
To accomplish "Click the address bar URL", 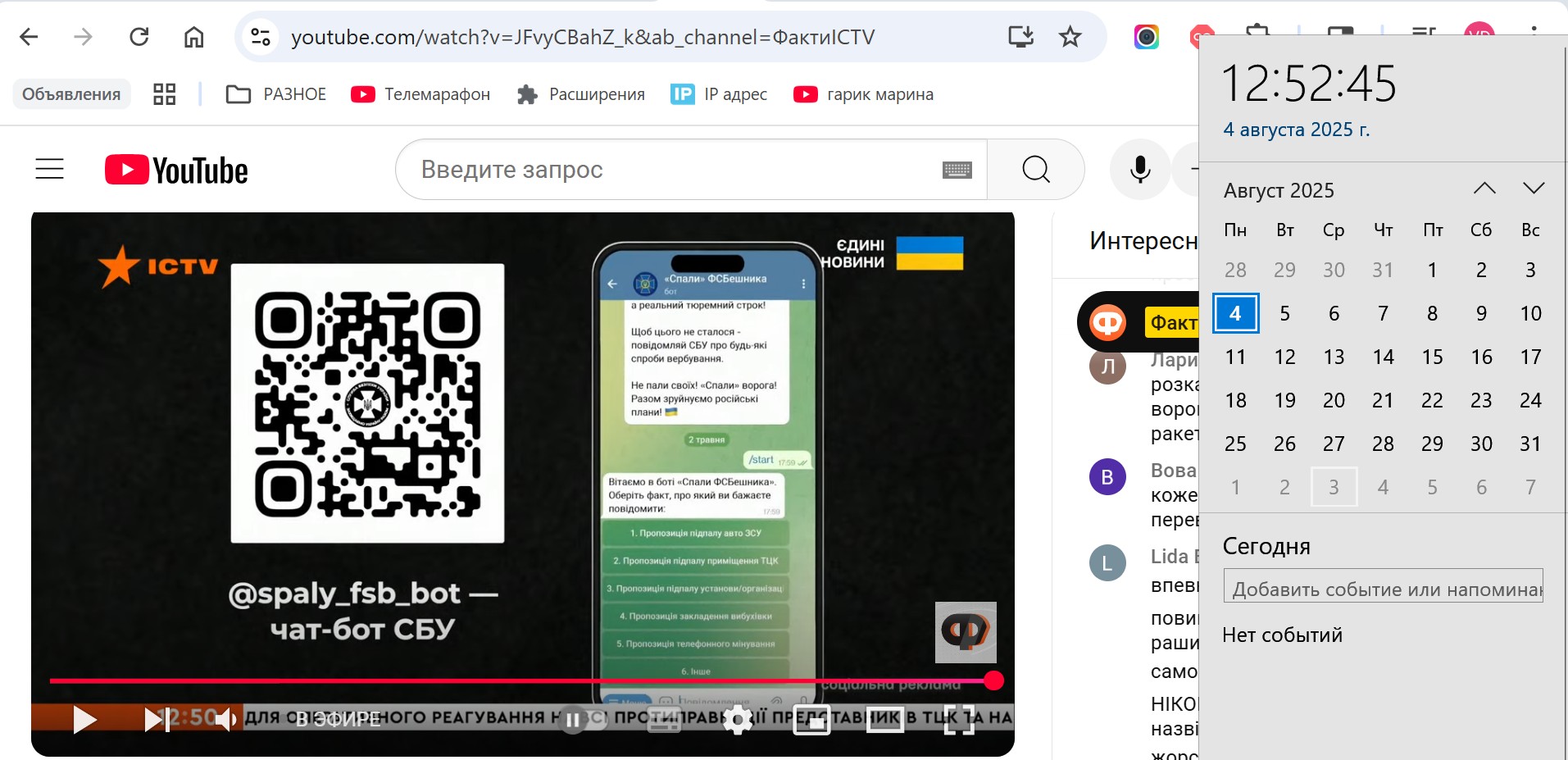I will point(583,37).
